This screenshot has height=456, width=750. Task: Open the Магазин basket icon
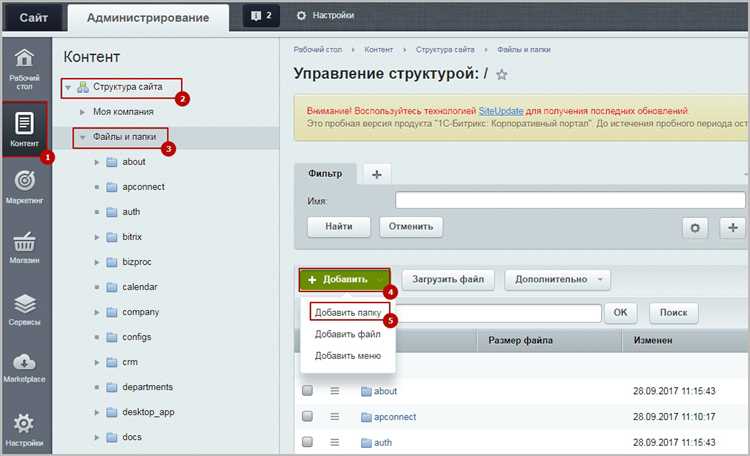24,242
